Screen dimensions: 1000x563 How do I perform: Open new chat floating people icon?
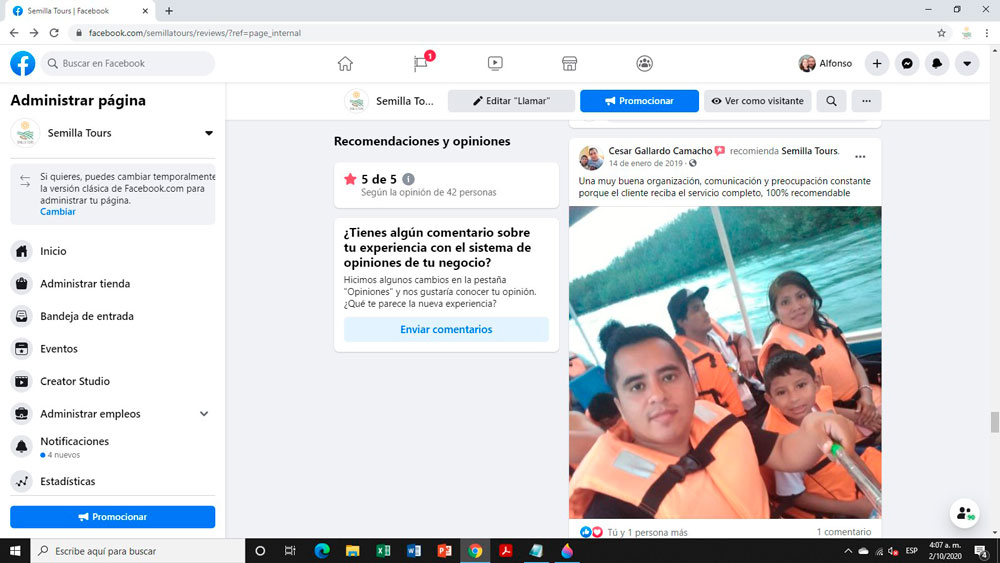tap(964, 513)
